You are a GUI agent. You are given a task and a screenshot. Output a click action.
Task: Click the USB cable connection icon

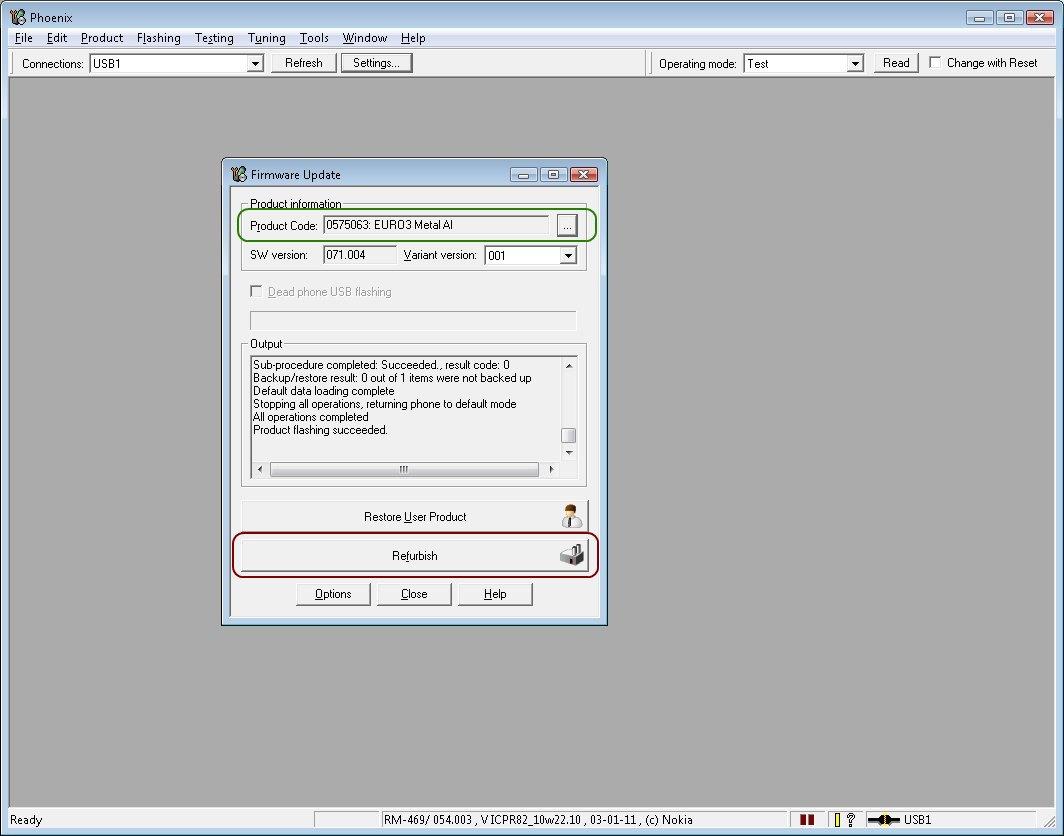click(x=883, y=820)
